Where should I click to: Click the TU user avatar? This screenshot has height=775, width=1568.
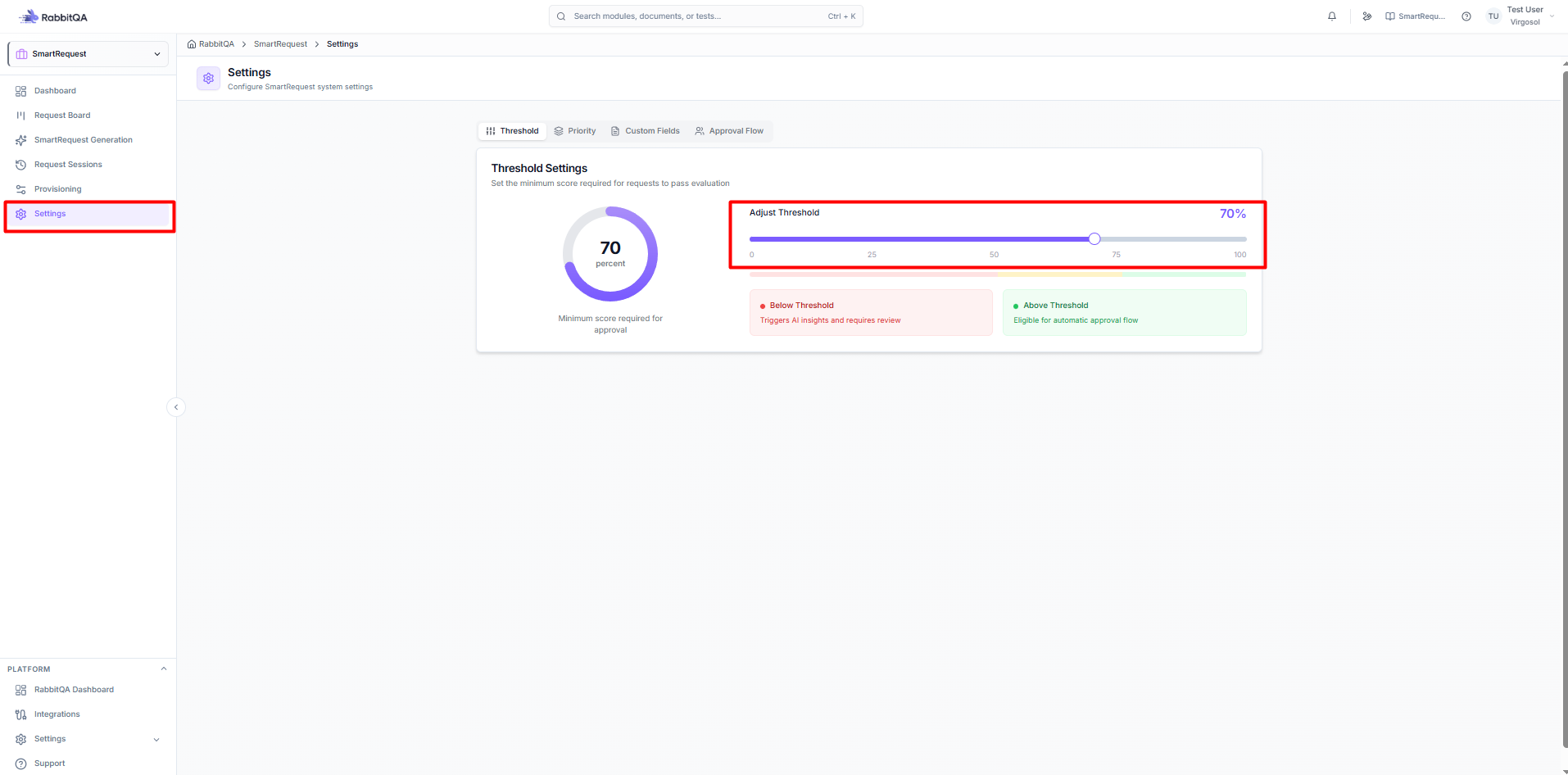click(1493, 16)
